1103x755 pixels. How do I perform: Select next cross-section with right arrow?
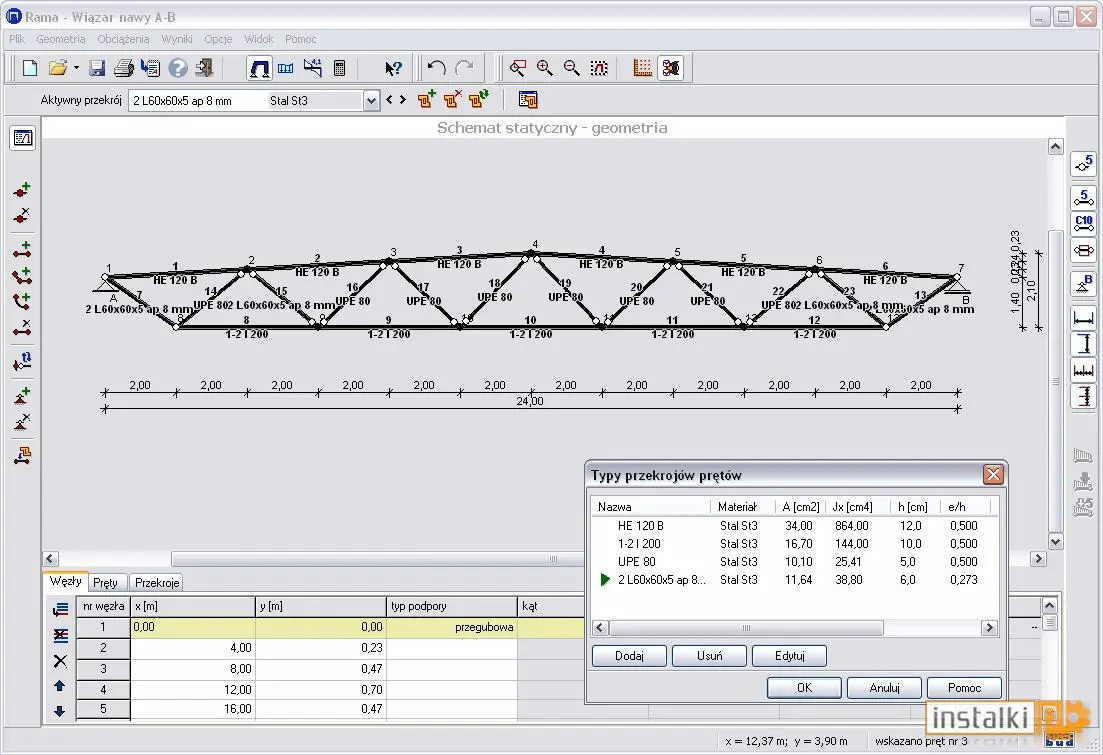(402, 100)
